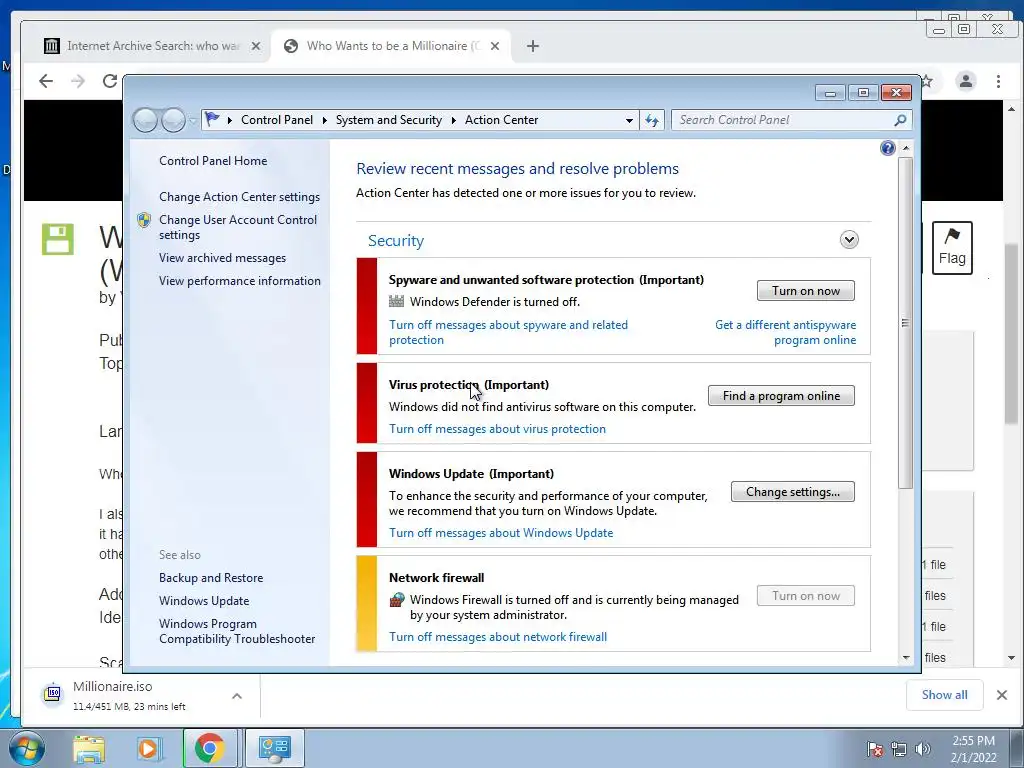Viewport: 1024px width, 768px height.
Task: Click Show all downloads button
Action: 944,695
